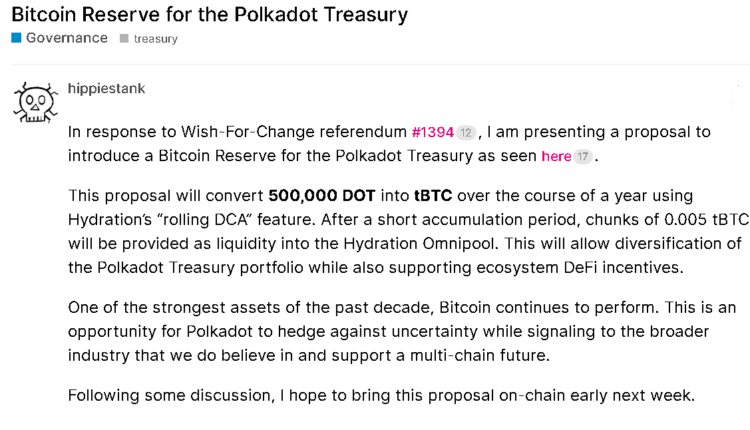Click the bold "tBTC" text
Viewport: 750px width, 430px height.
click(x=435, y=195)
